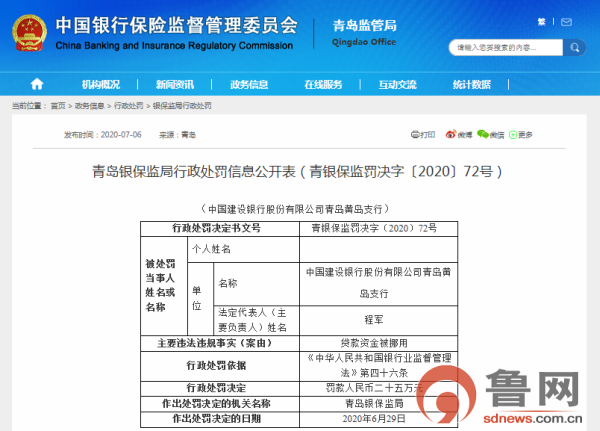
Task: Click cell 程军
Action: 378,320
